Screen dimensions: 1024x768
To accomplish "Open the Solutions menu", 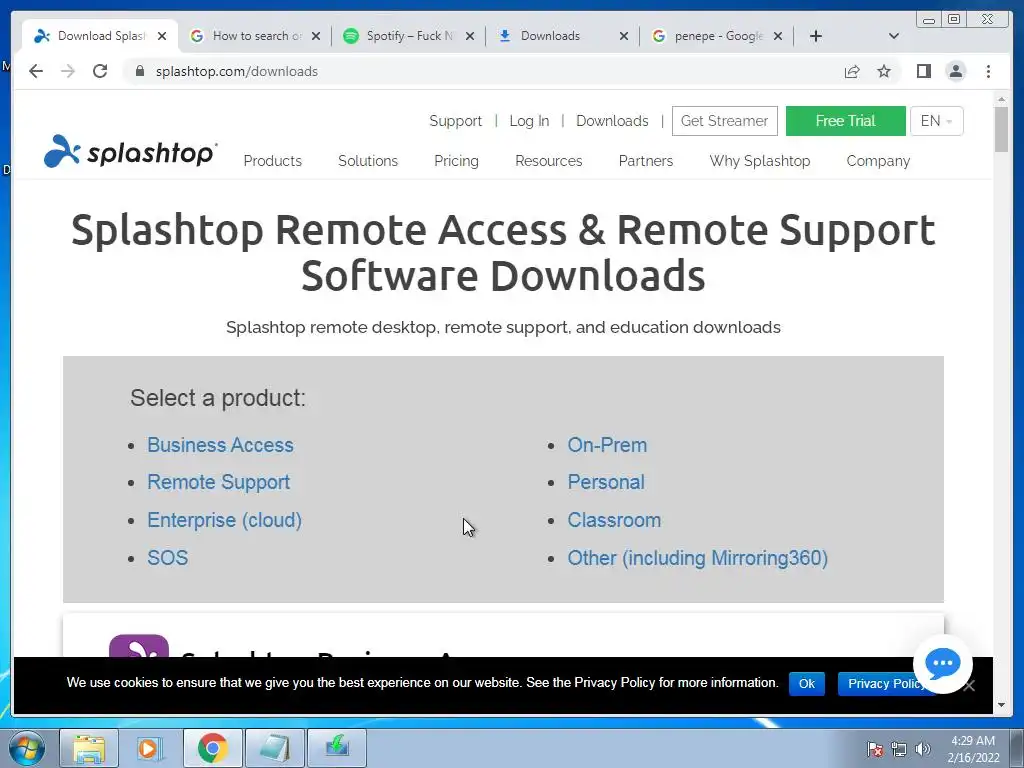I will coord(368,161).
